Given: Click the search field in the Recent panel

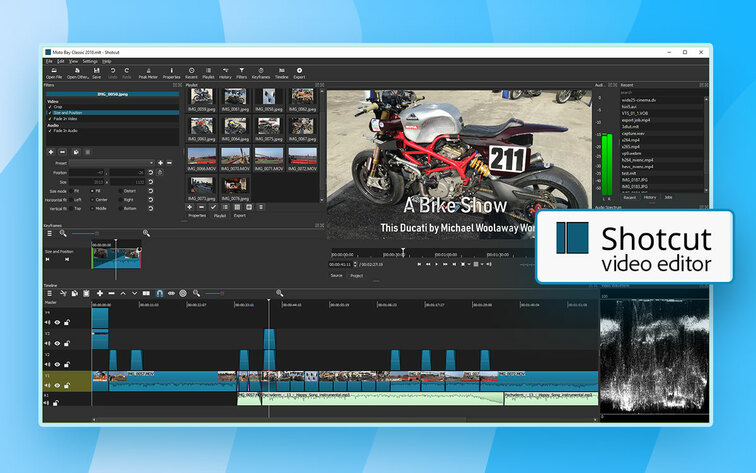Looking at the screenshot, I should click(x=662, y=93).
